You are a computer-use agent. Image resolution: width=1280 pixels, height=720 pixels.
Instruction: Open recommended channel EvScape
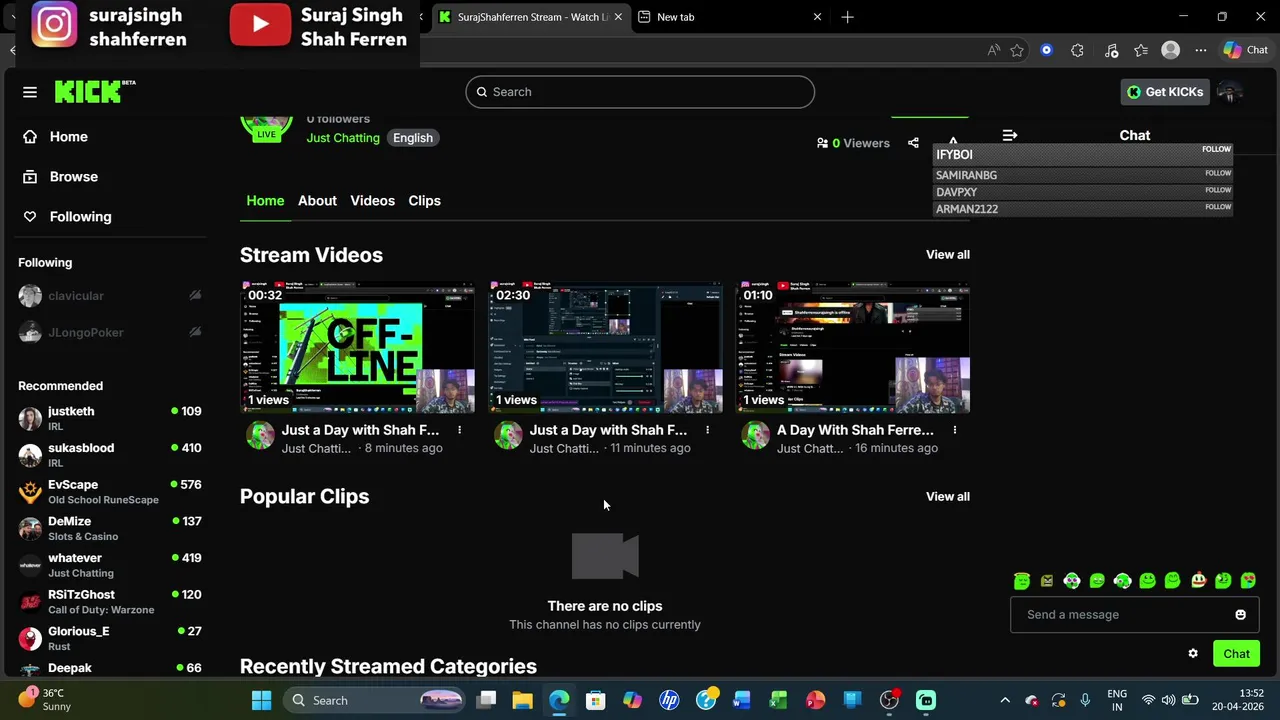tap(110, 491)
